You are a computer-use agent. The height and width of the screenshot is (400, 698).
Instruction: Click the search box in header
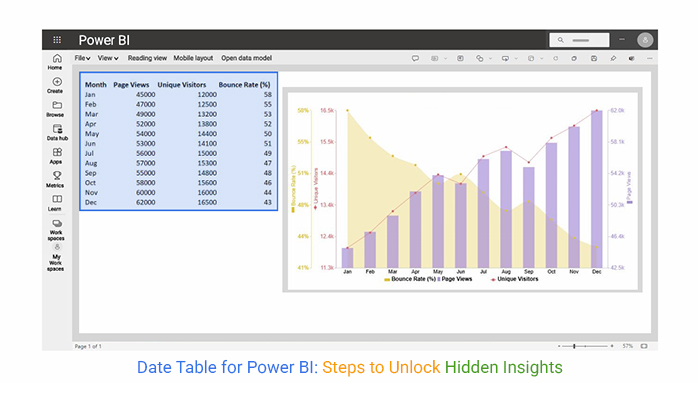tap(579, 40)
